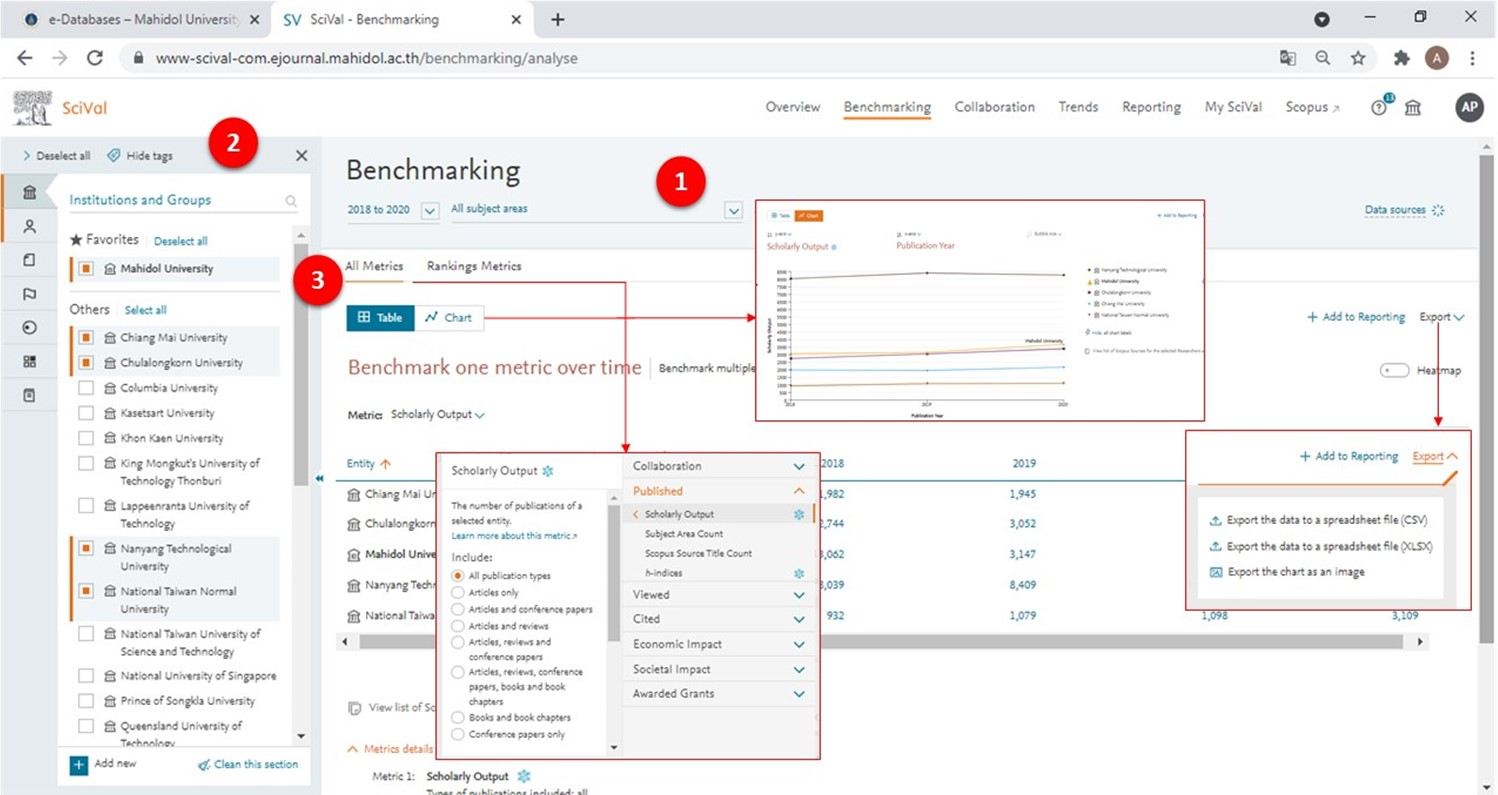Select the Articles only radio option

tap(458, 593)
